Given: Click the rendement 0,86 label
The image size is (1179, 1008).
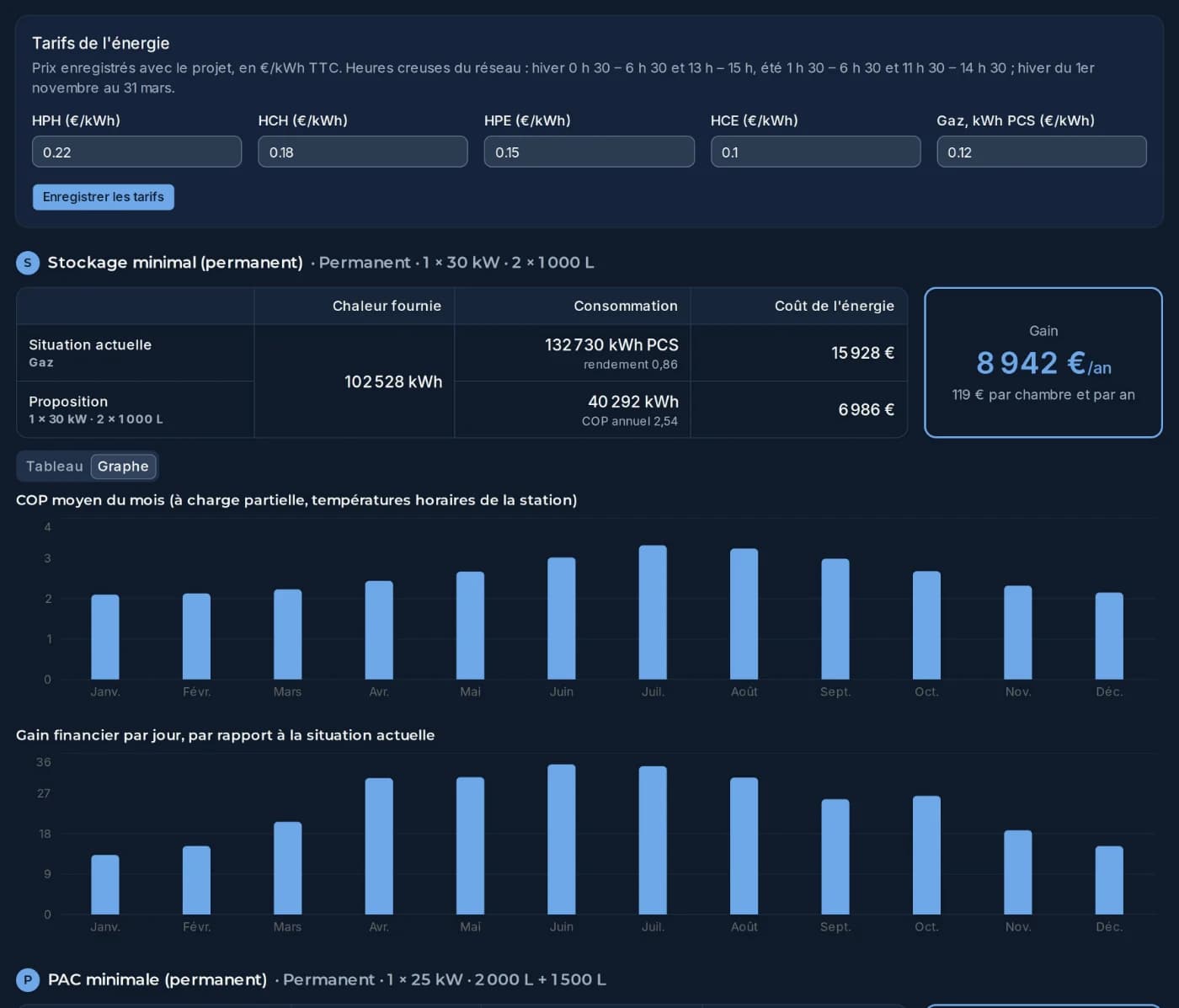Looking at the screenshot, I should 631,365.
